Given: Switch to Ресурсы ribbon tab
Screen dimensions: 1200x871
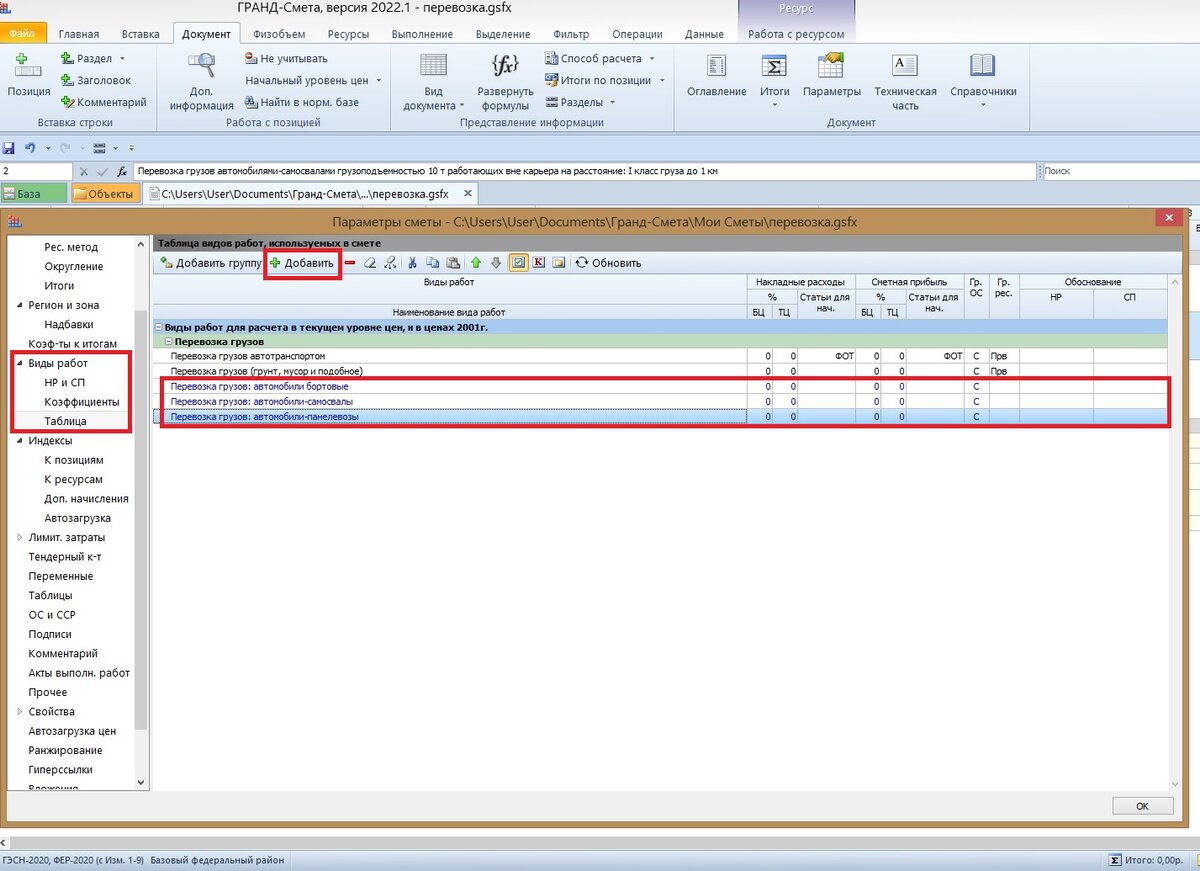Looking at the screenshot, I should tap(348, 34).
